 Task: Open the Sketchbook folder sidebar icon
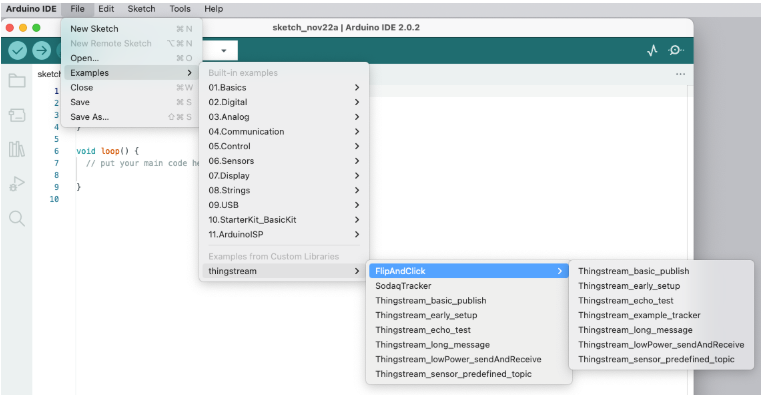point(17,80)
